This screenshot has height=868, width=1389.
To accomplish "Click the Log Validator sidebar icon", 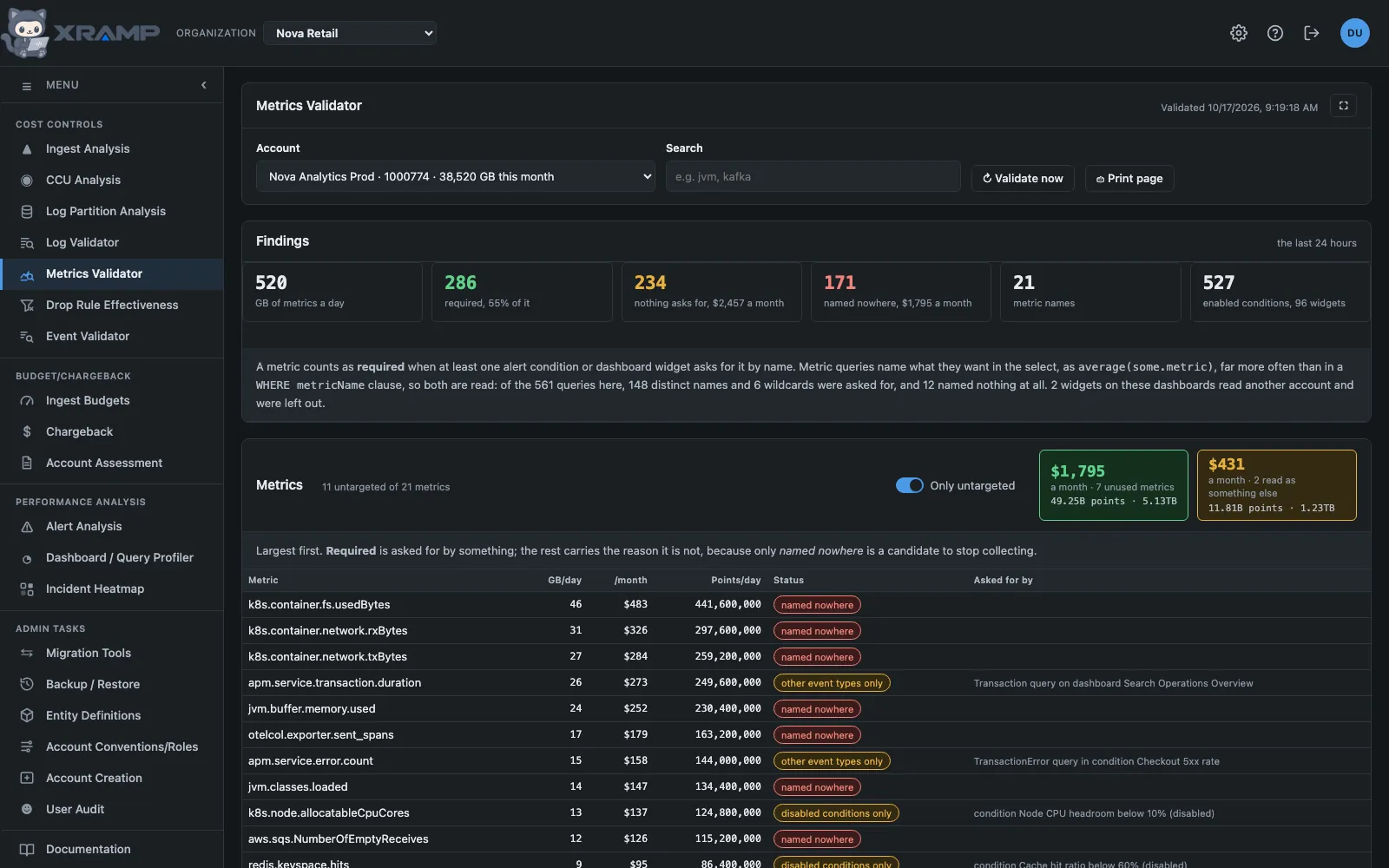I will tap(27, 243).
